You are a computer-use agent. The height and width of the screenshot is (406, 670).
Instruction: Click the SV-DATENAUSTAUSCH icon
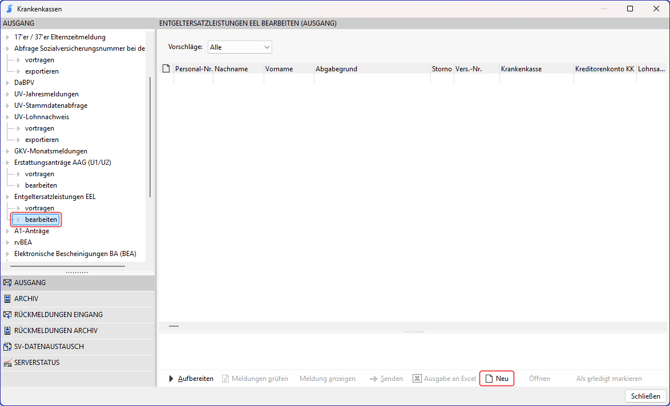[x=8, y=347]
